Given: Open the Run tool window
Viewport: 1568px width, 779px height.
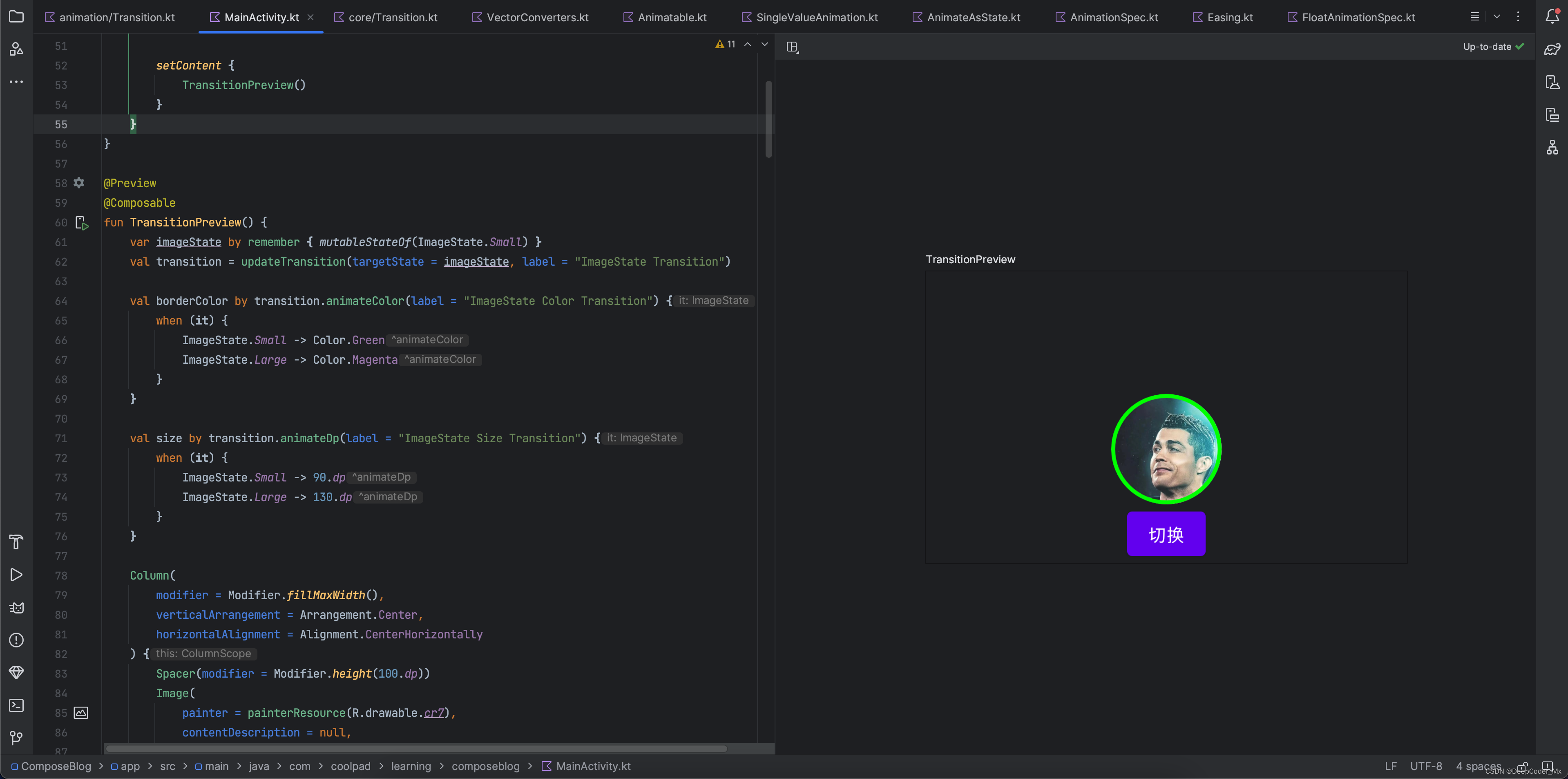Looking at the screenshot, I should [x=16, y=574].
